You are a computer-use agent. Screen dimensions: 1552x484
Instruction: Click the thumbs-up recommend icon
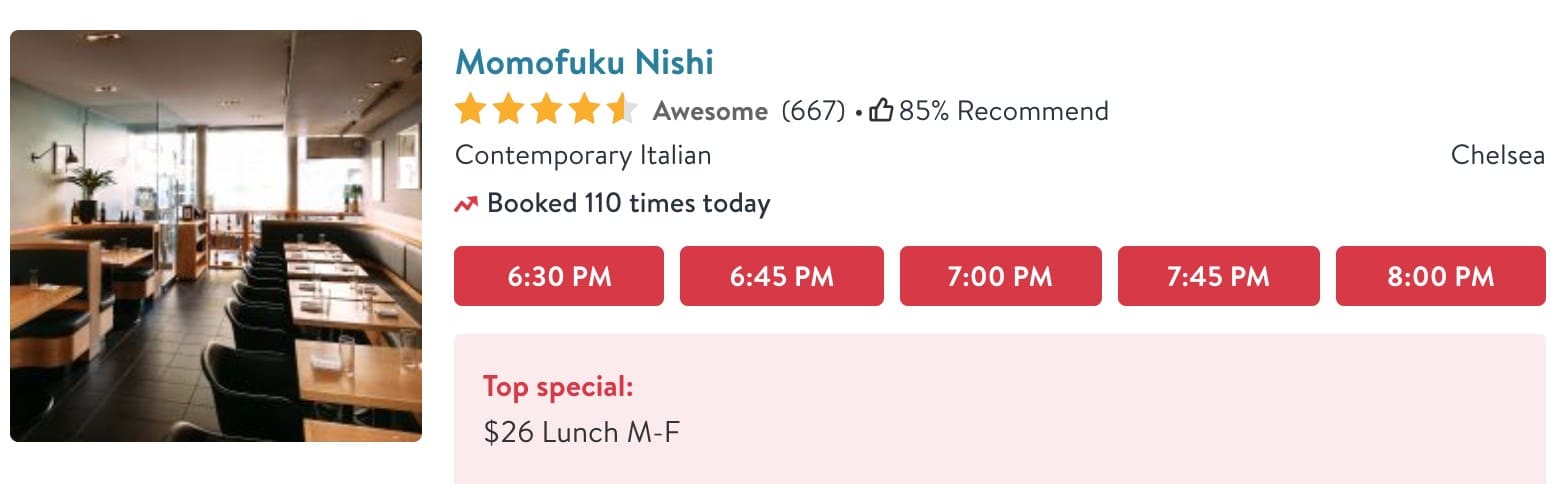pyautogui.click(x=880, y=110)
